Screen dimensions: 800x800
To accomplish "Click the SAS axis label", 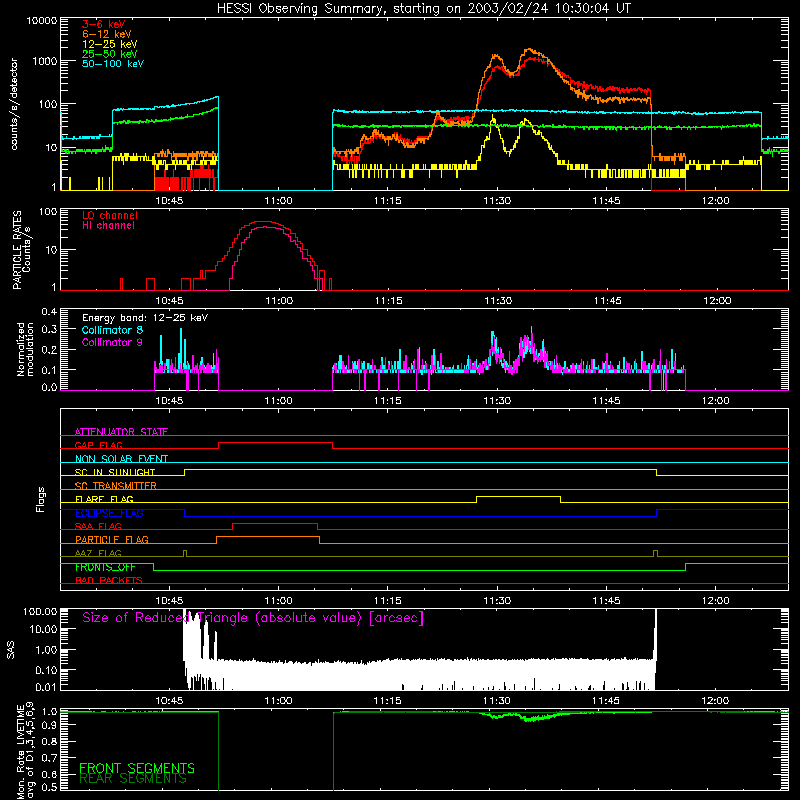I will coord(10,650).
